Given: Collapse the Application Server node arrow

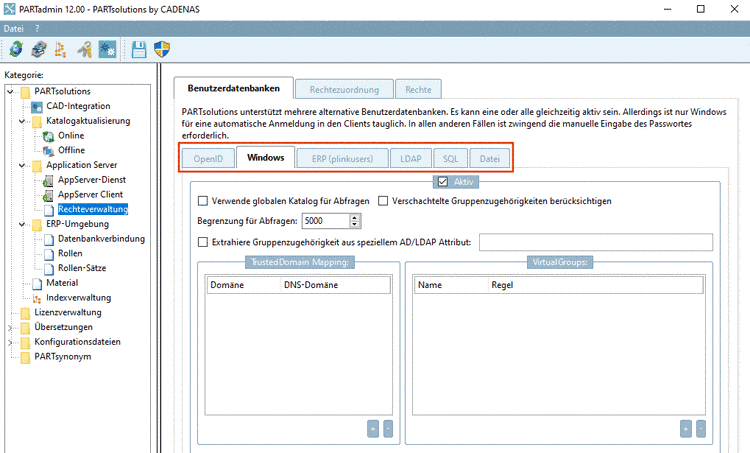Looking at the screenshot, I should pos(22,166).
